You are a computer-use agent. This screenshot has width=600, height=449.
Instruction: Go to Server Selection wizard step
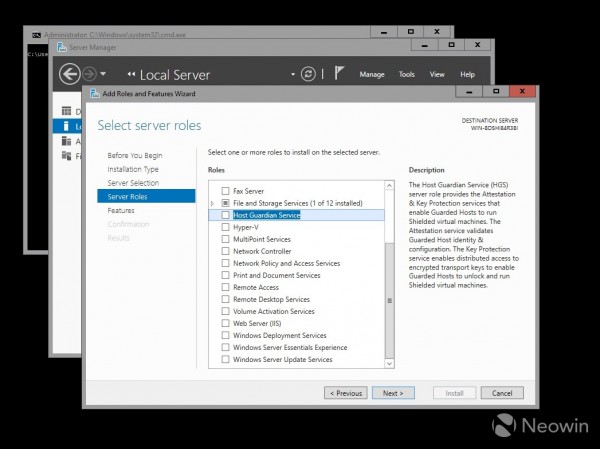point(133,183)
